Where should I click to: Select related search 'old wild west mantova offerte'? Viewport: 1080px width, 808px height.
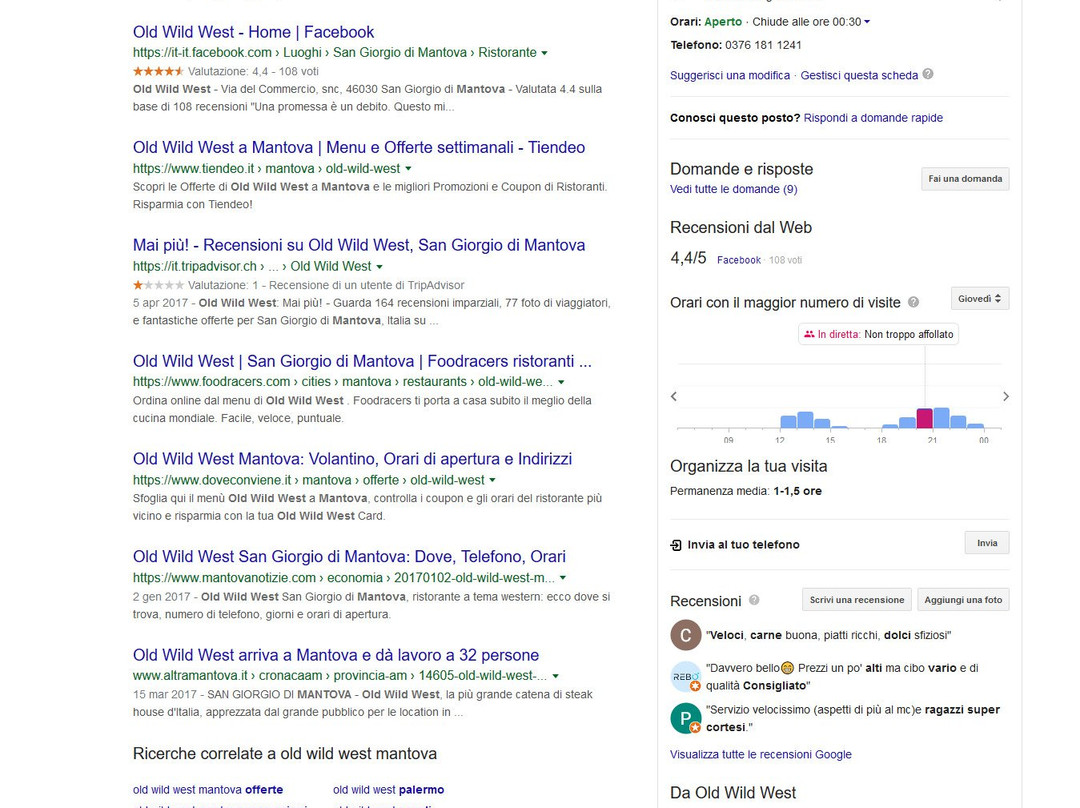click(x=208, y=789)
